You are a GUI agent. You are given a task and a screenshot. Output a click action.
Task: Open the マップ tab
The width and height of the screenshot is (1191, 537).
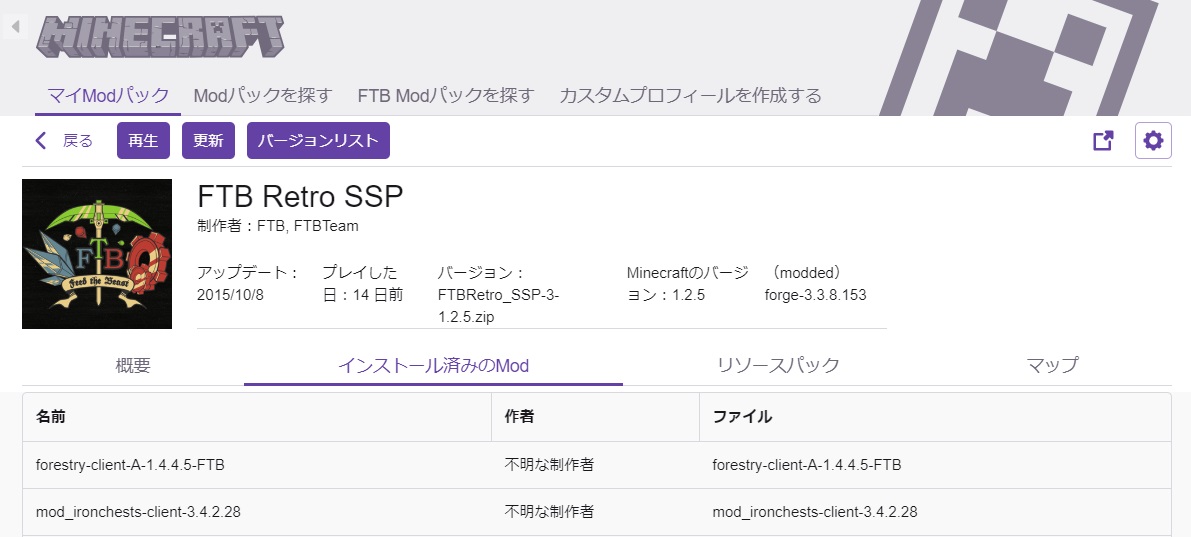[1052, 365]
